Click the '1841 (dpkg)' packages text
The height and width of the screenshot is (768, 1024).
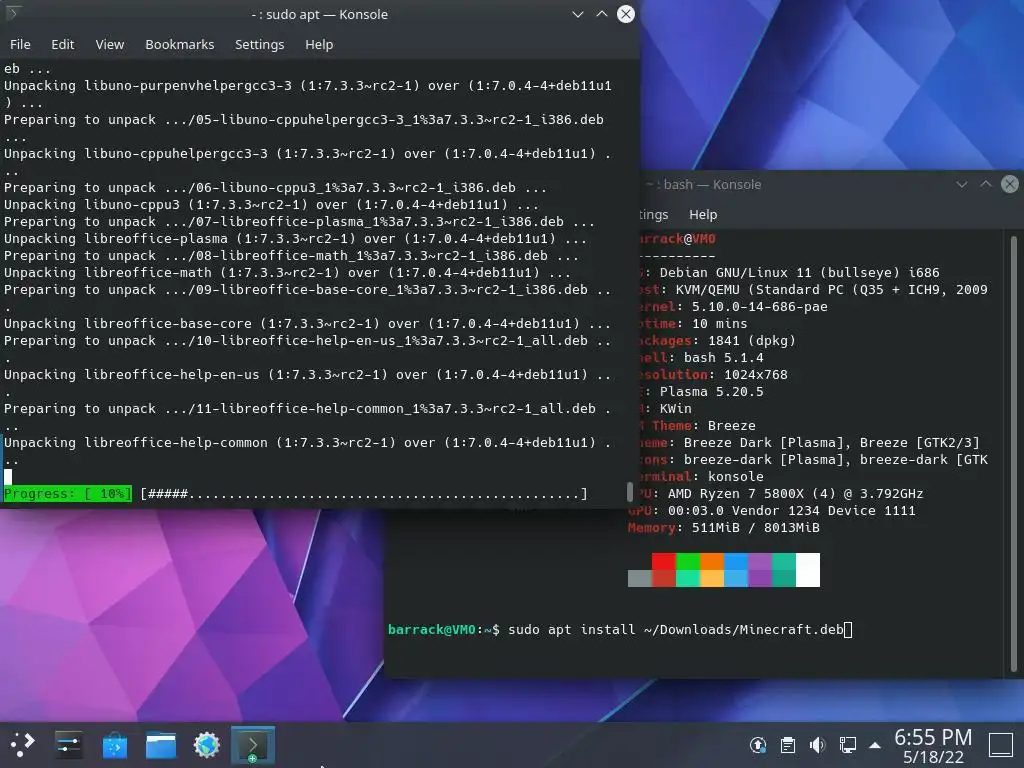click(x=752, y=340)
